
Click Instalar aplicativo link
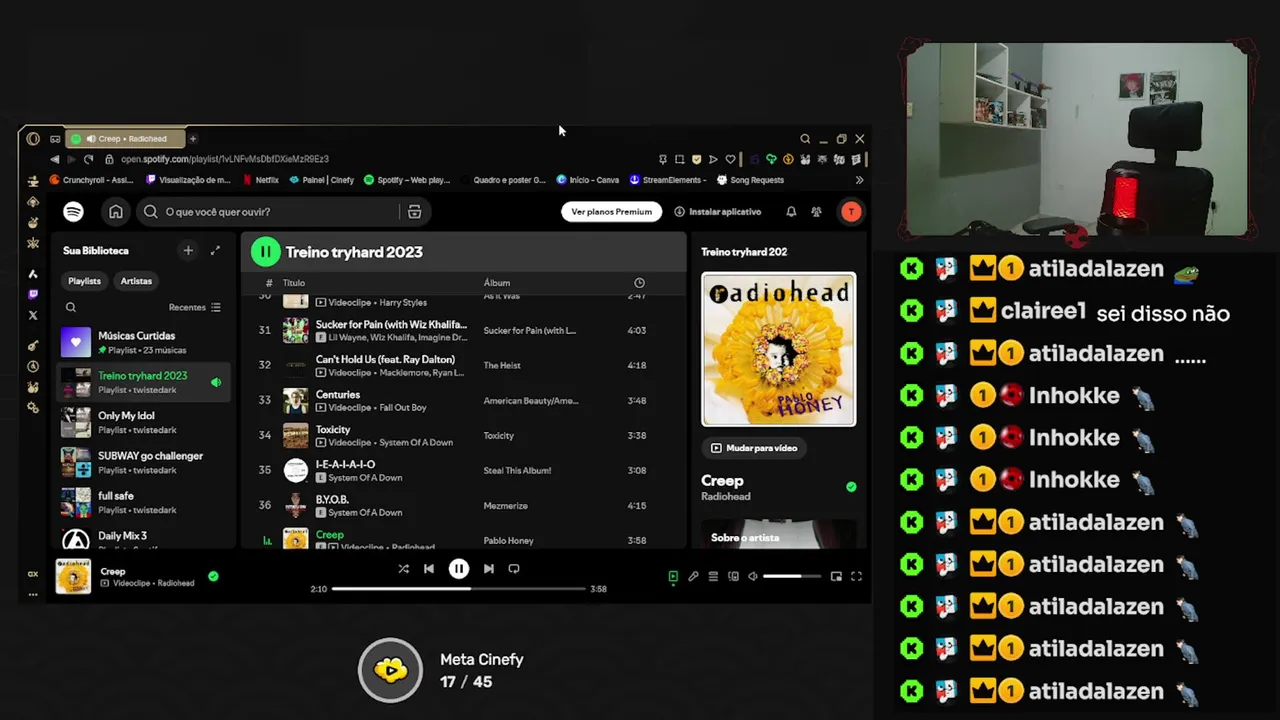click(717, 211)
